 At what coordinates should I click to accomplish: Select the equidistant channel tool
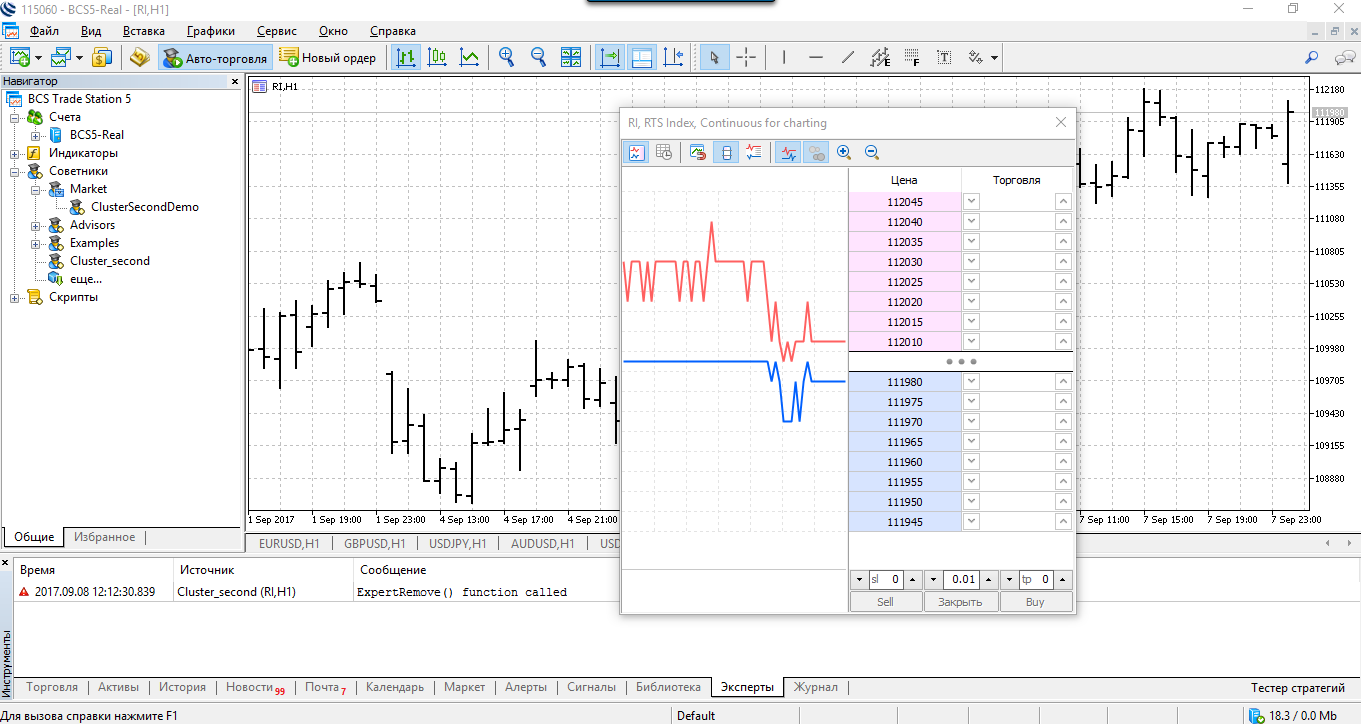[880, 57]
